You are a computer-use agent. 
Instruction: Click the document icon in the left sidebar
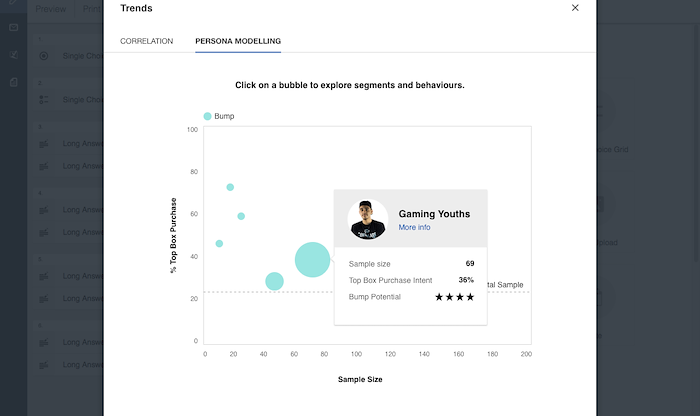pos(13,82)
